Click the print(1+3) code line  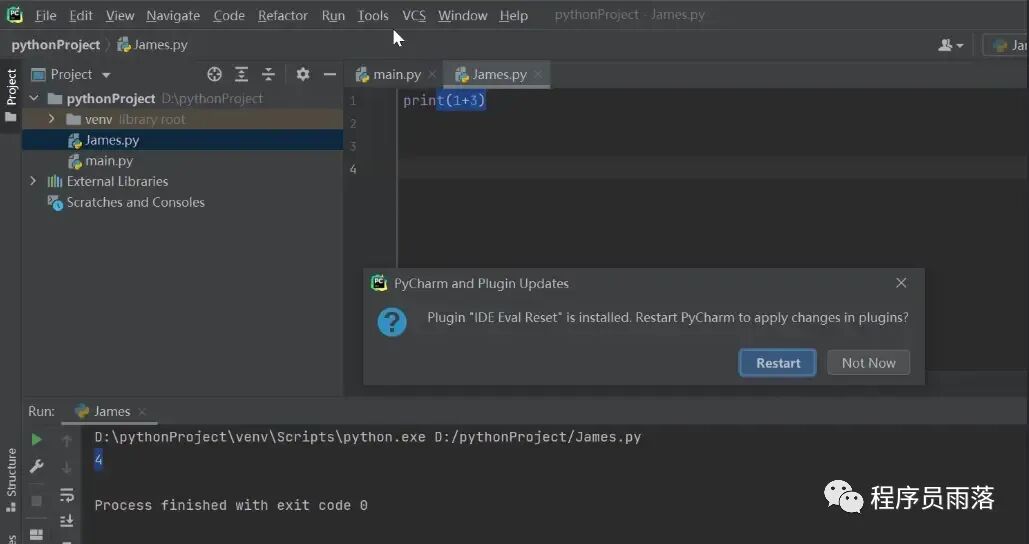click(x=444, y=100)
